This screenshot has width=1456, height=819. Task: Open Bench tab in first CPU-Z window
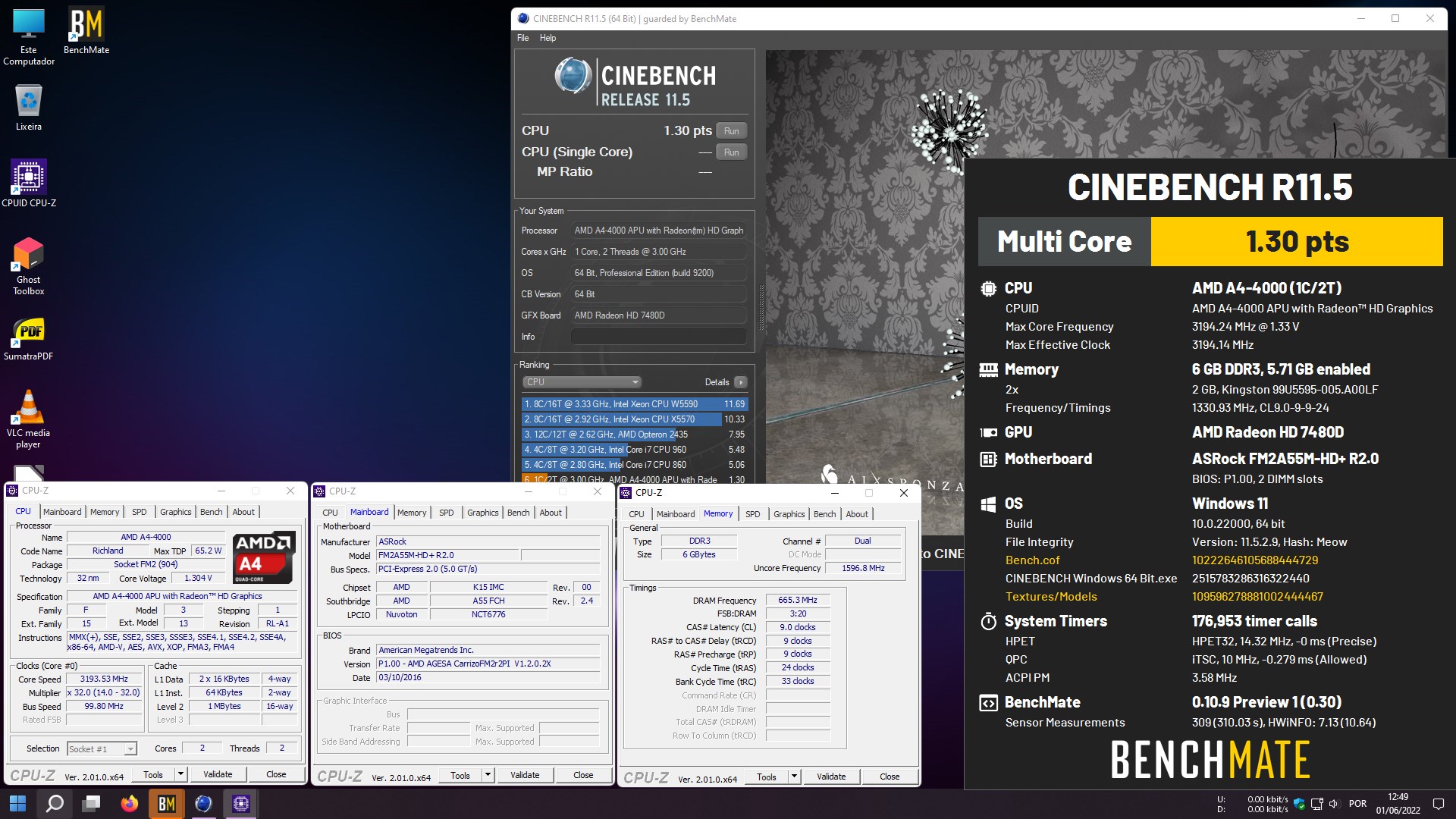click(x=212, y=512)
